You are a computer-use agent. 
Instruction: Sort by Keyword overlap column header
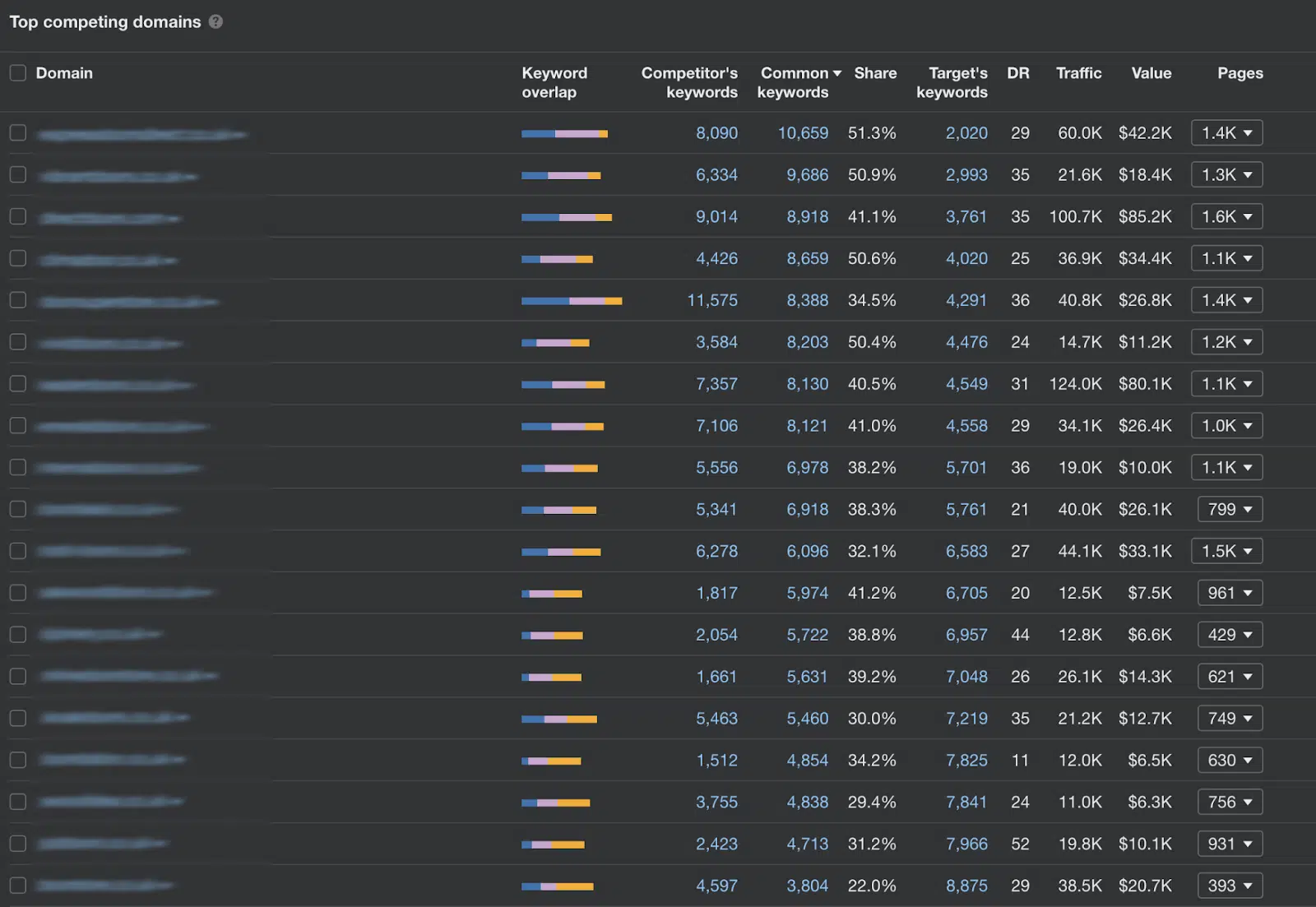554,82
